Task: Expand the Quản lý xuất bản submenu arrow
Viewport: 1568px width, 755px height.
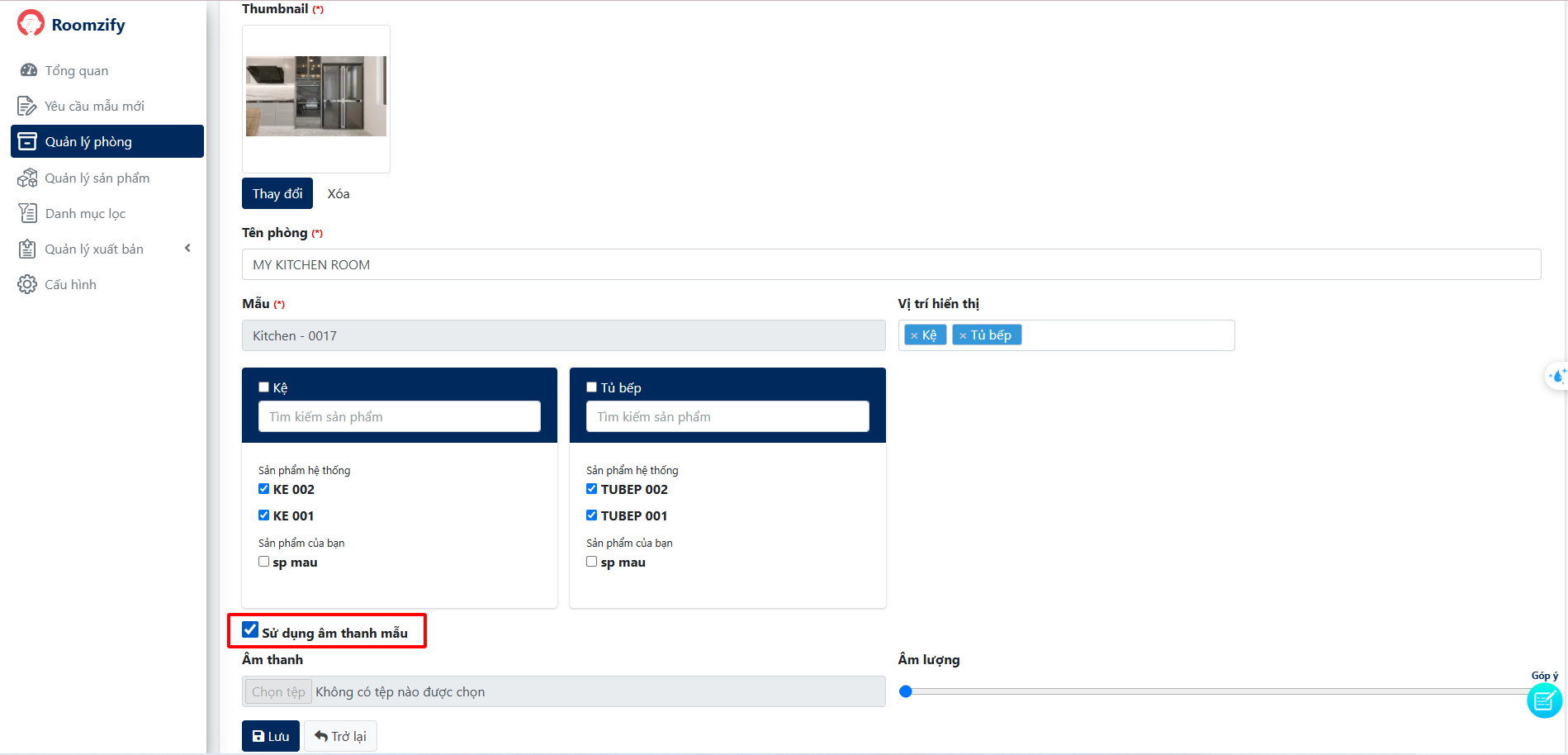Action: (187, 248)
